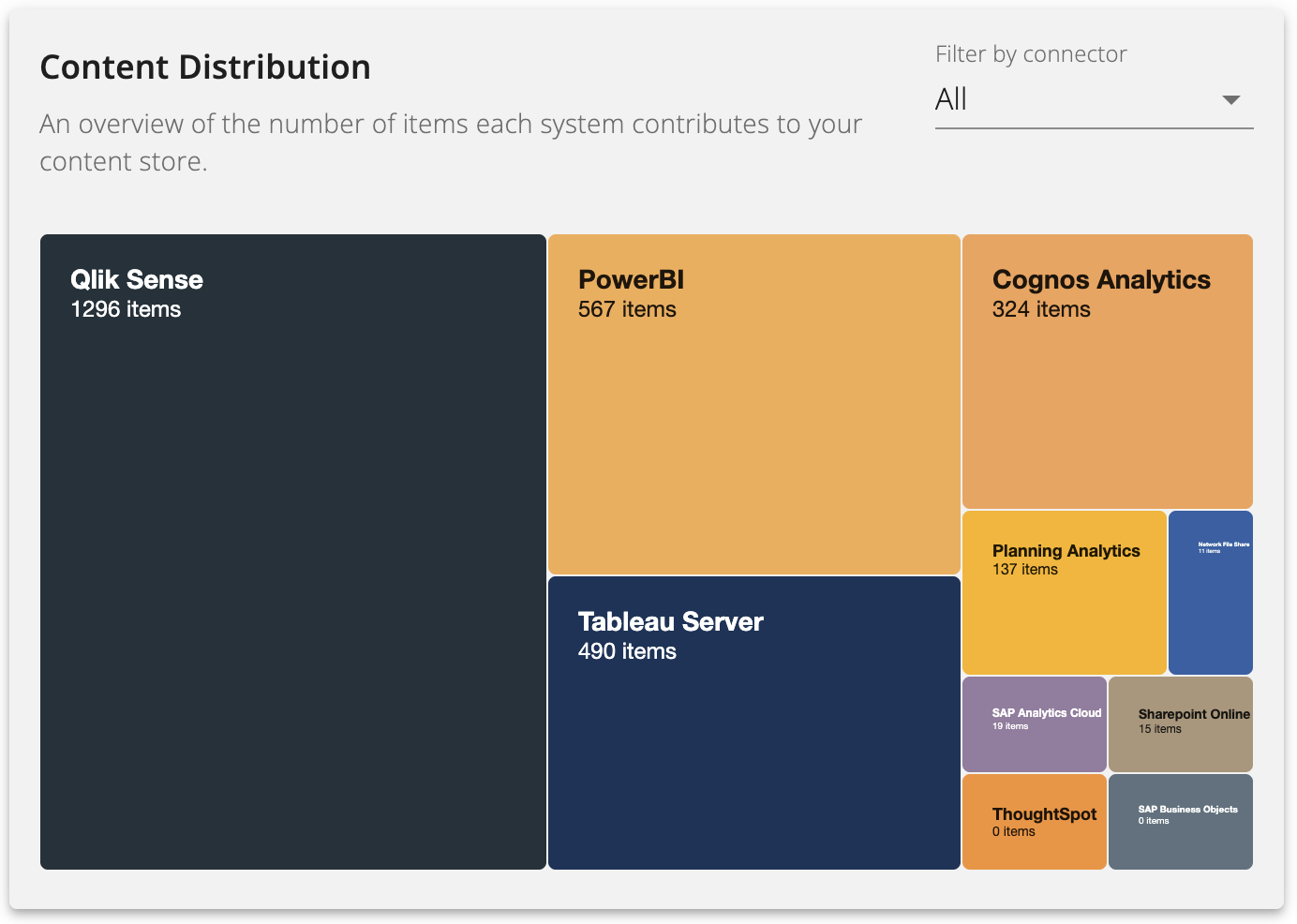
Task: Open the Filter by connector dropdown
Action: (1094, 99)
